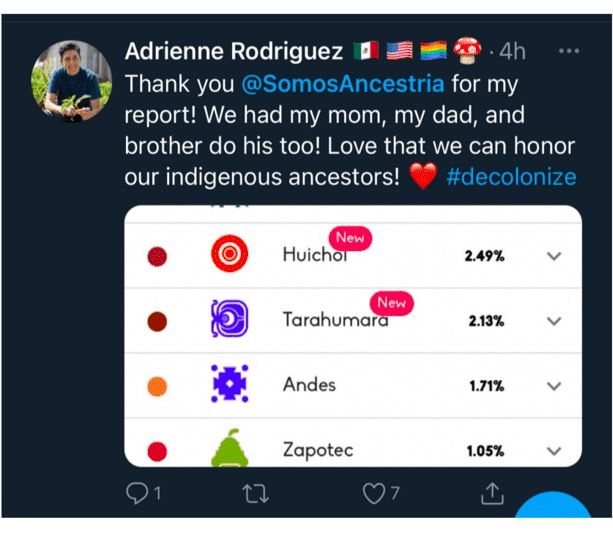
Task: Open the reply comment icon
Action: click(137, 493)
